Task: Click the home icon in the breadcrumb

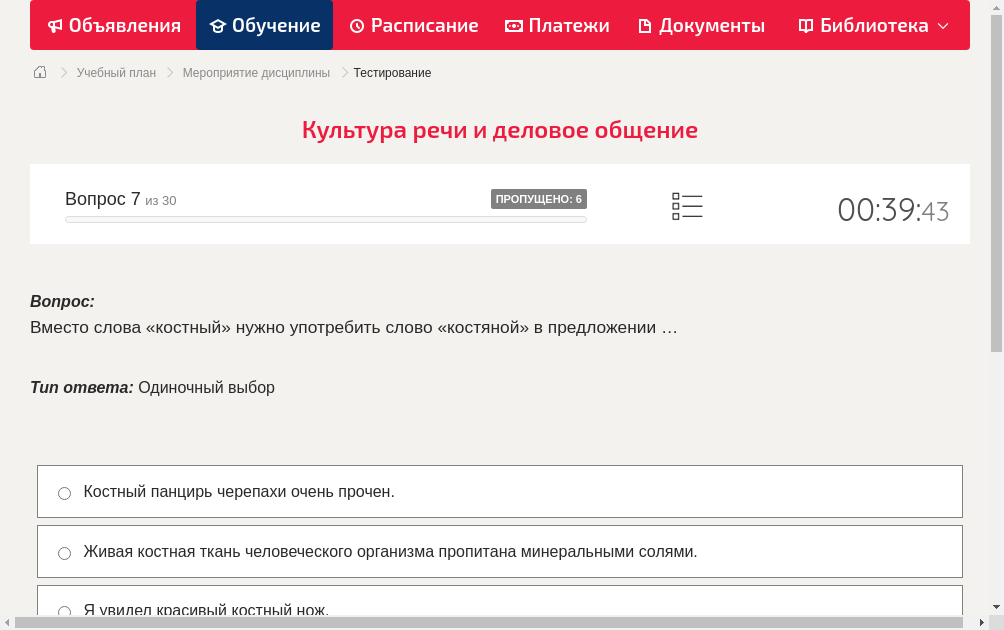Action: point(40,72)
